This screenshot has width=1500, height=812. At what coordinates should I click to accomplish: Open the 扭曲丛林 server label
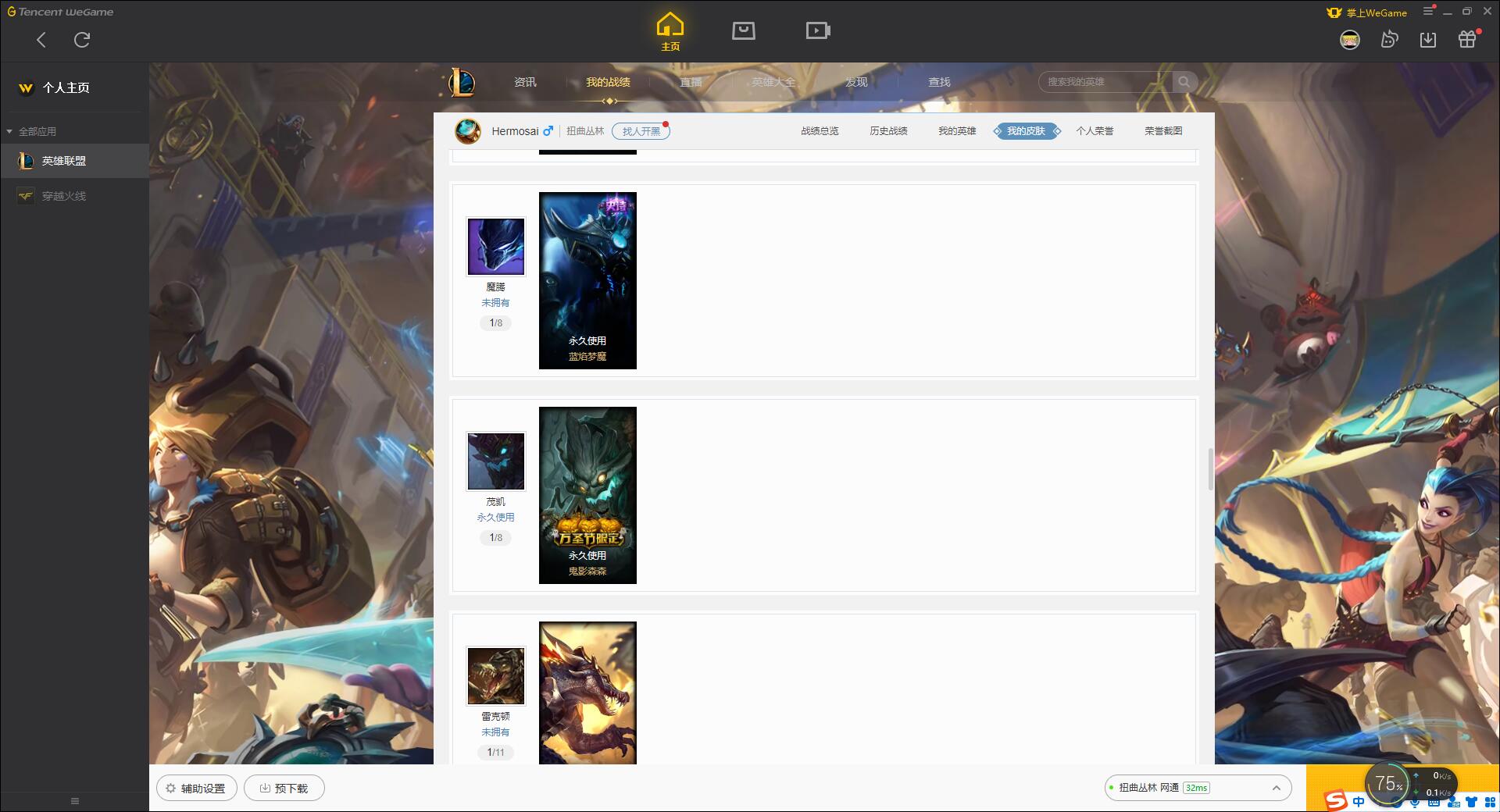585,131
